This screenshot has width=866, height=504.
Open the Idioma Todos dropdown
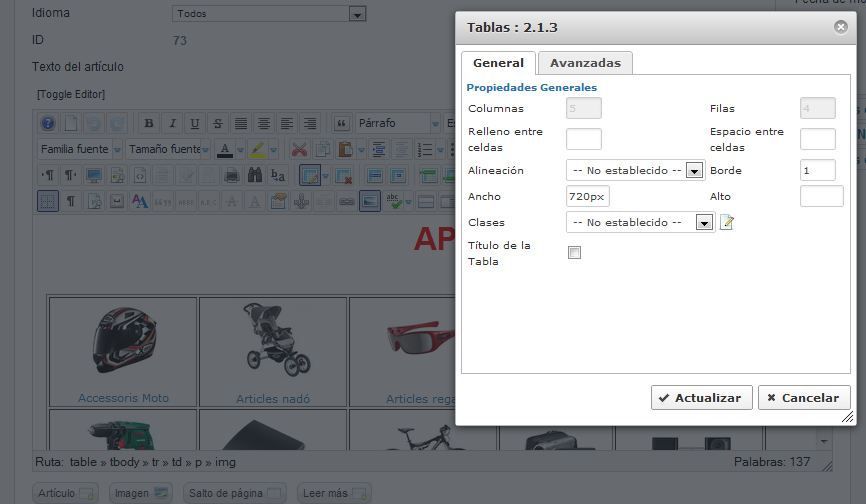click(269, 14)
